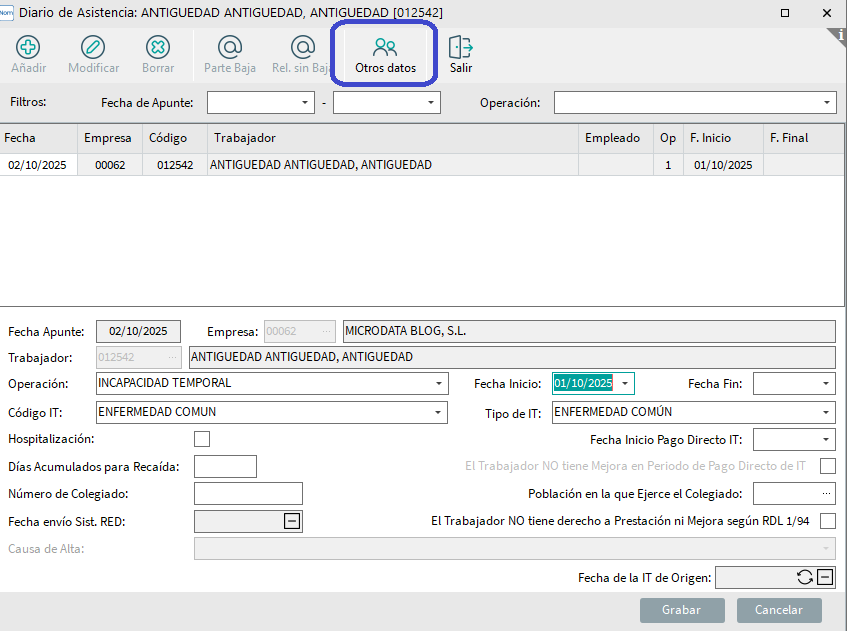847x631 pixels.
Task: Open the Código IT dropdown
Action: click(440, 412)
